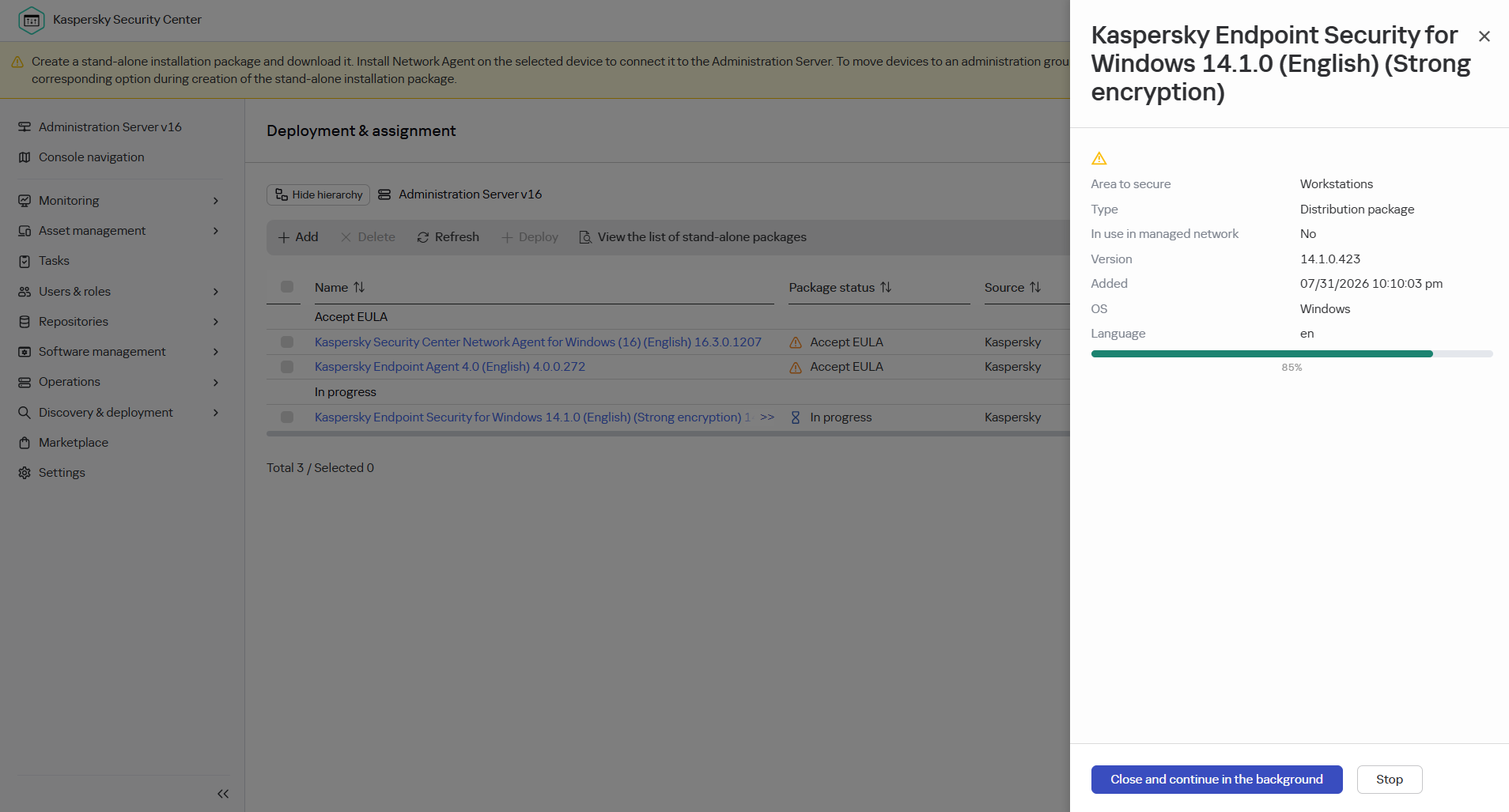Collapse sidebar with the double-chevron icon
The width and height of the screenshot is (1509, 812).
[223, 794]
